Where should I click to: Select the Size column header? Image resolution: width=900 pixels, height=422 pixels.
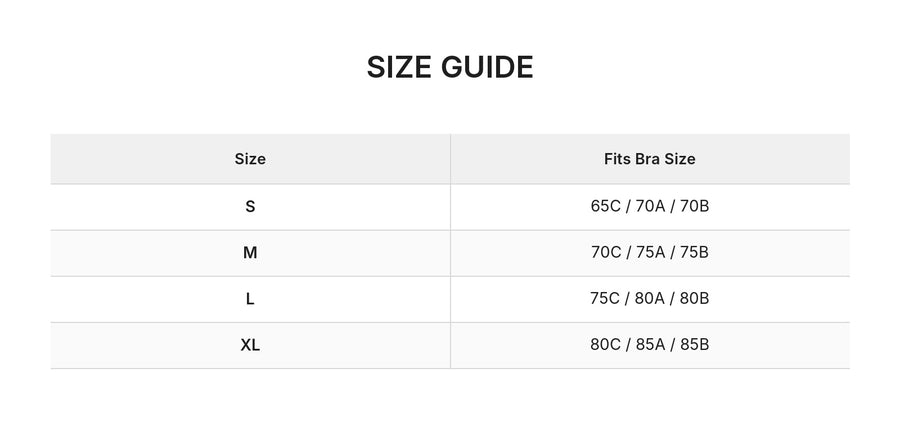(x=250, y=159)
